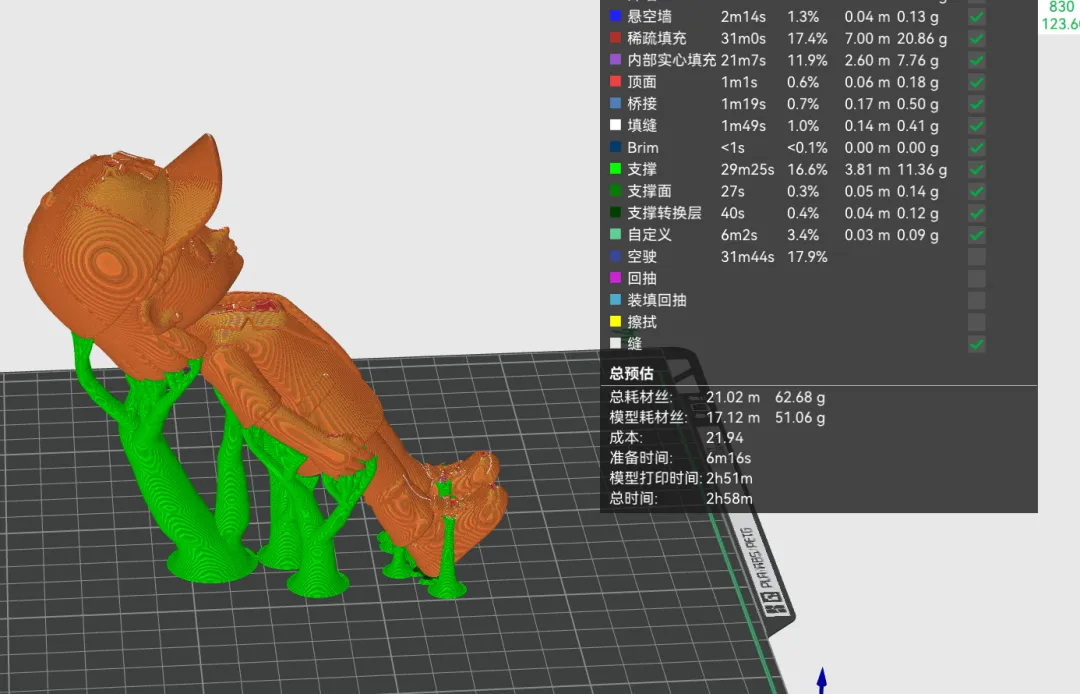Image resolution: width=1080 pixels, height=694 pixels.
Task: Click the steel blue 桥接 color swatch
Action: coord(615,103)
